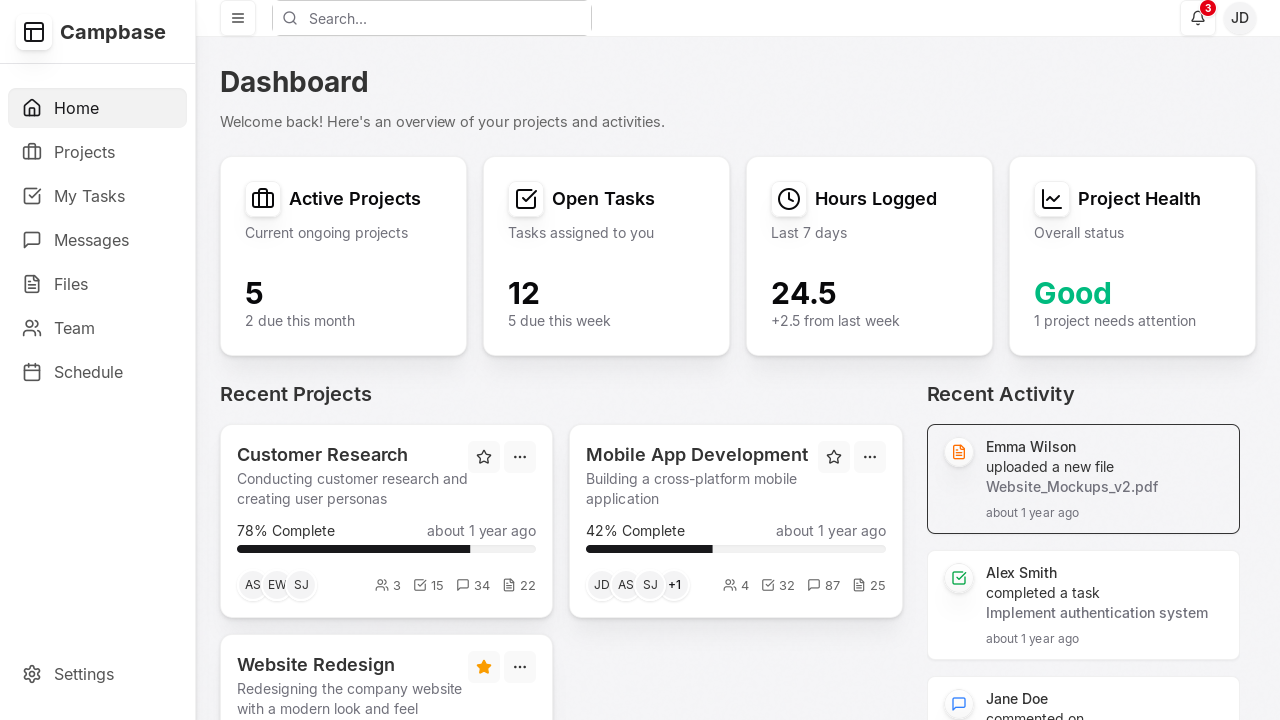Focus the Search input field

440,18
